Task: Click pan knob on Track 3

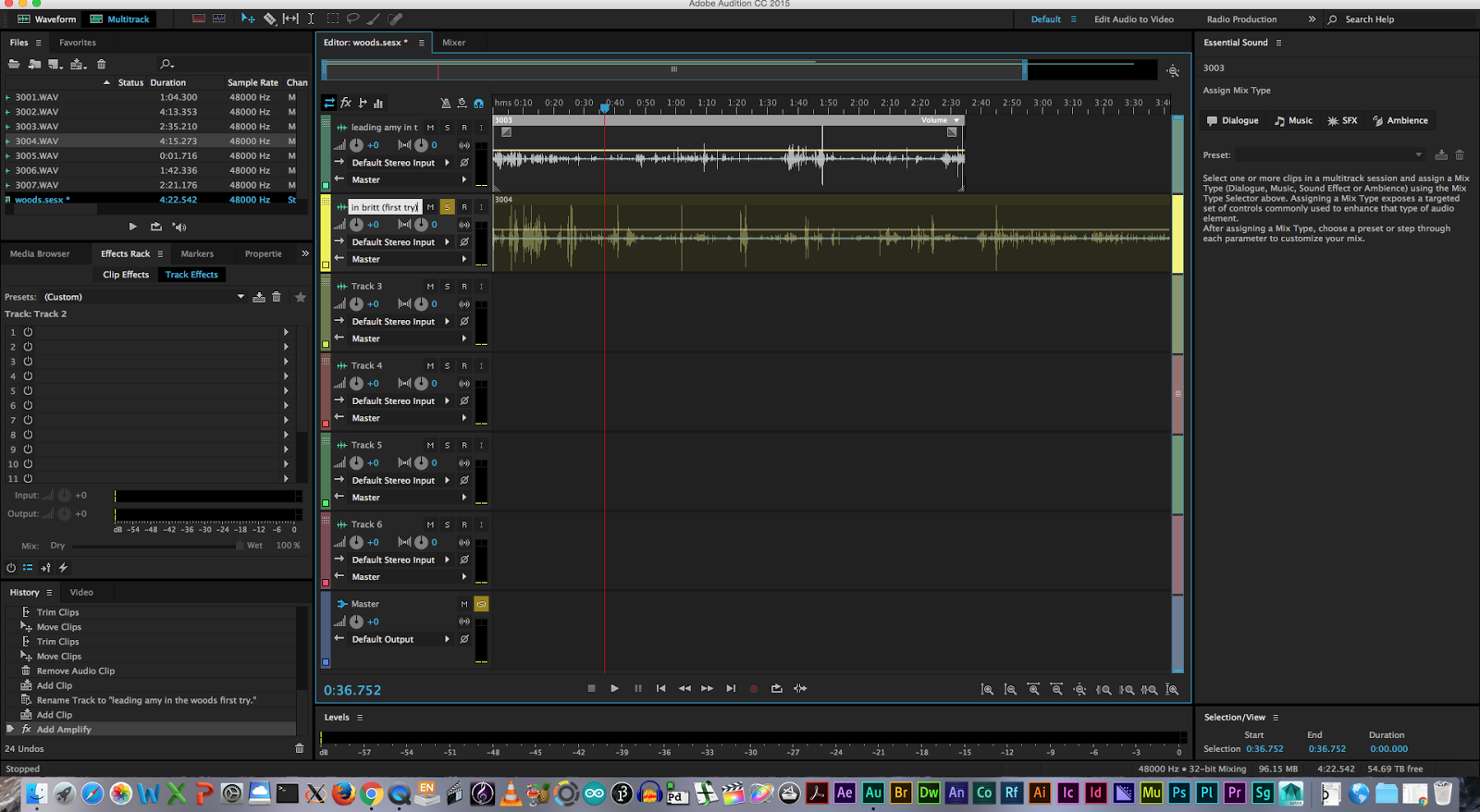Action: [x=422, y=304]
